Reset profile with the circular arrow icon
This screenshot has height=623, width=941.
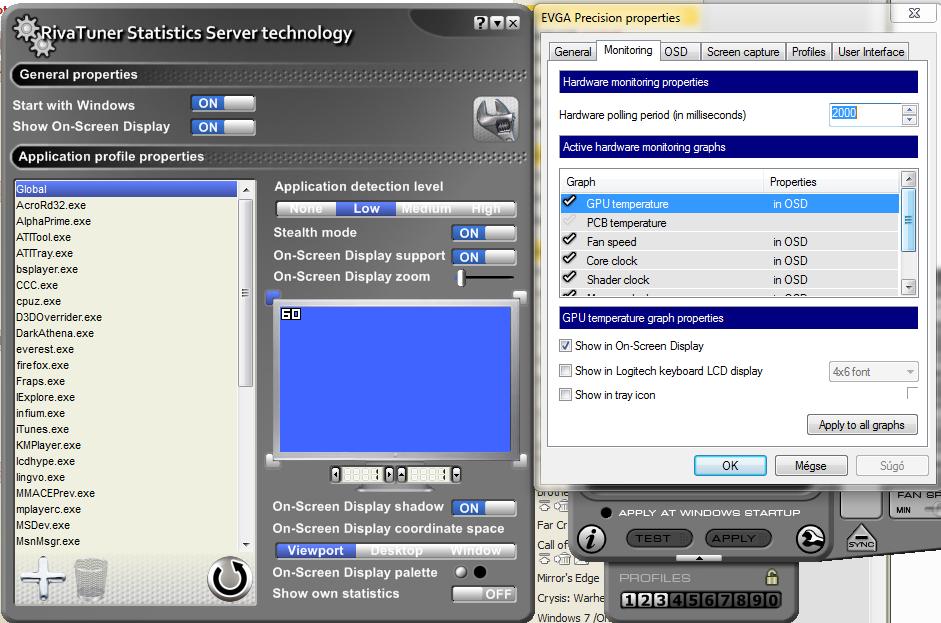(229, 579)
